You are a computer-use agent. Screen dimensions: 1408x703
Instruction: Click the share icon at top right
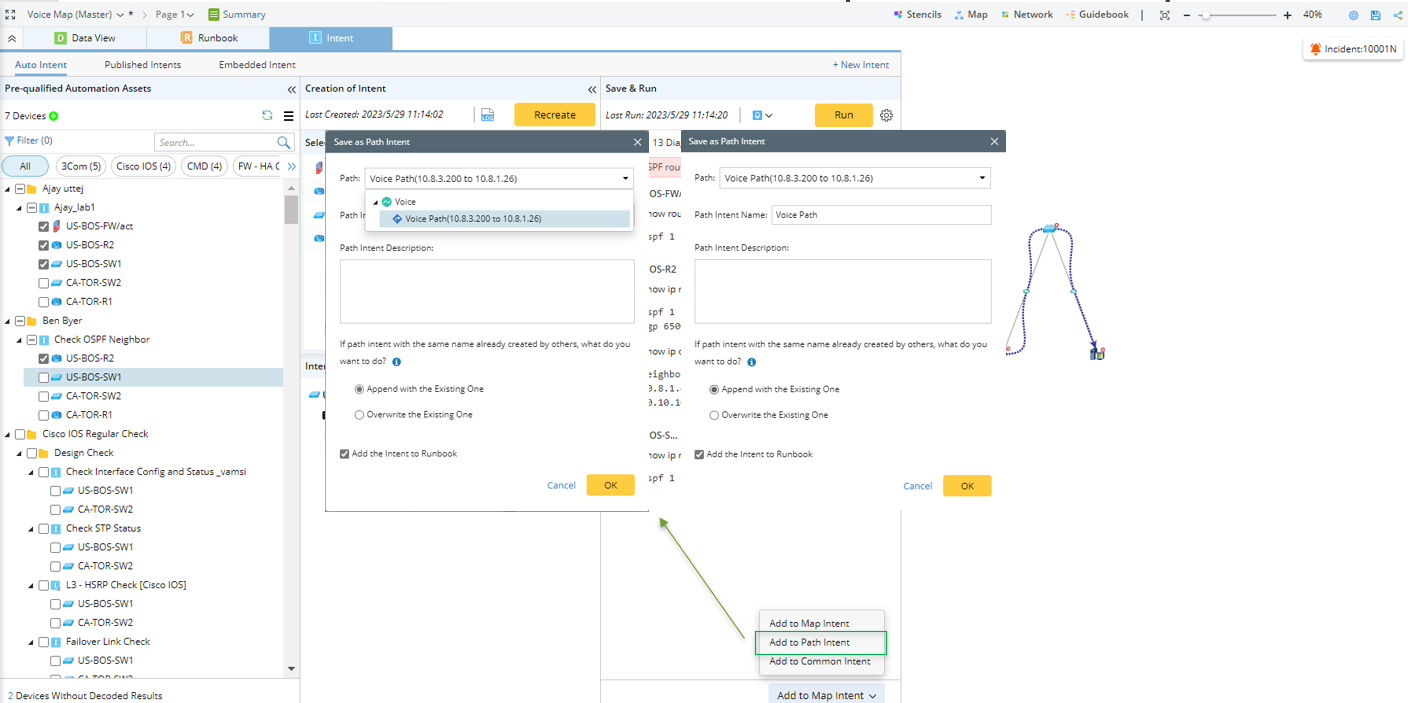(1396, 15)
